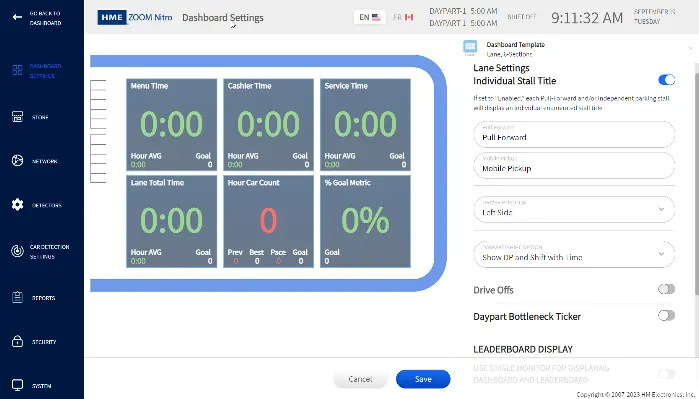
Task: Expand the Dashboard Template chevron
Action: [x=691, y=48]
